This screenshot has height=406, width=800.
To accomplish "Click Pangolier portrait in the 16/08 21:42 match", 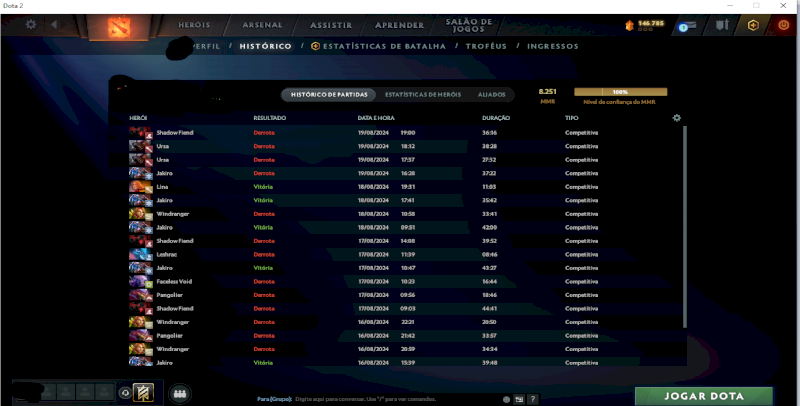I will coord(141,336).
